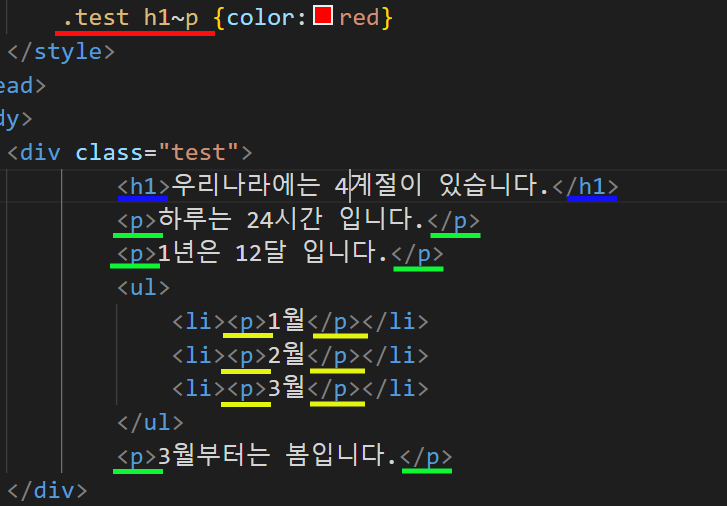Image resolution: width=727 pixels, height=506 pixels.
Task: Click the heading text '우리나라에는 4계절이 있습니다.'
Action: (x=360, y=186)
